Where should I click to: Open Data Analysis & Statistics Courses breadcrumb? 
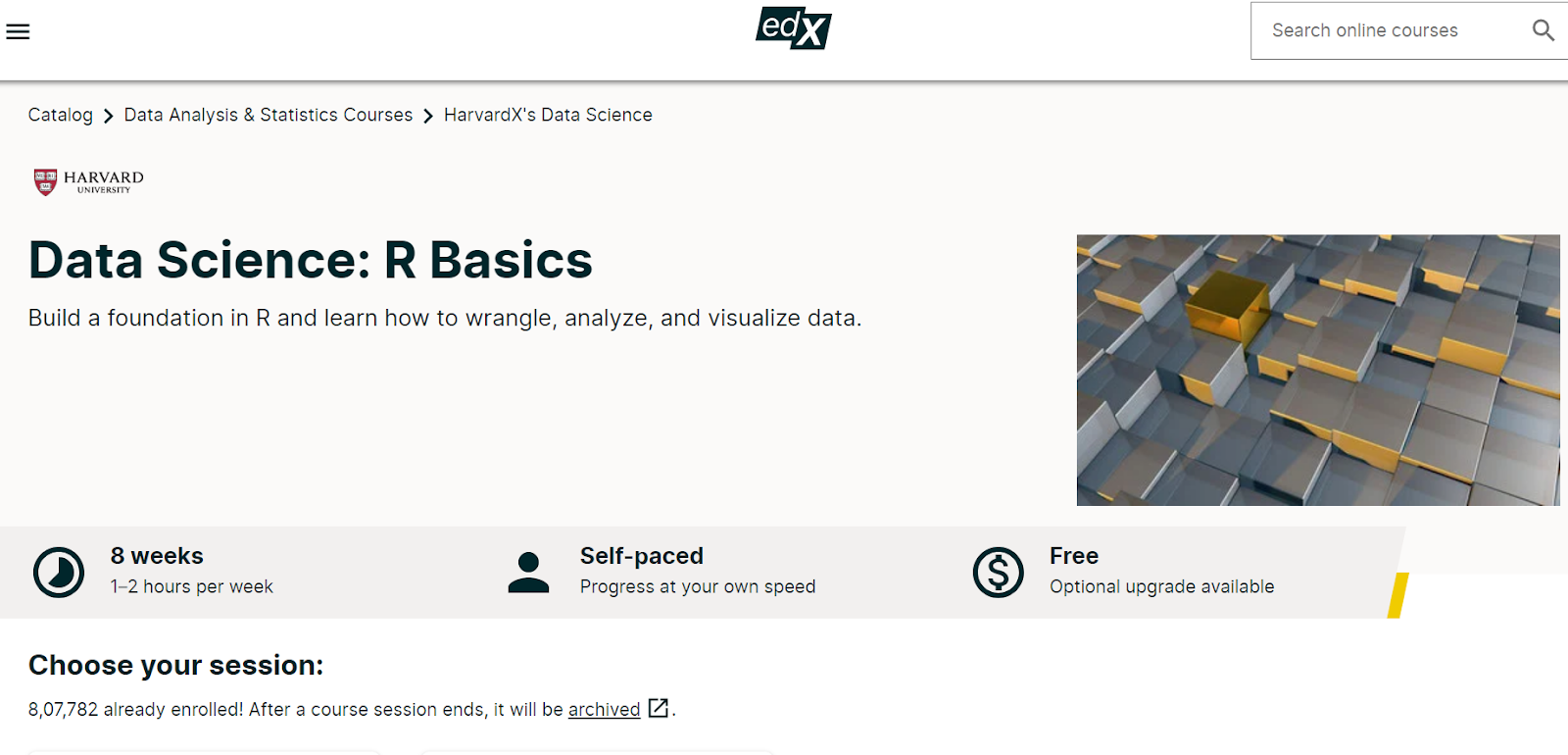point(268,115)
